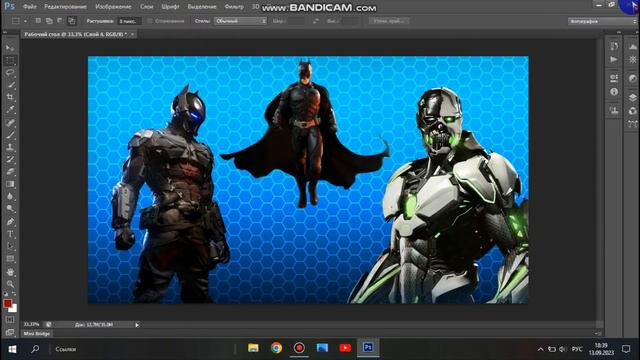Open the History panel icon

[614, 46]
